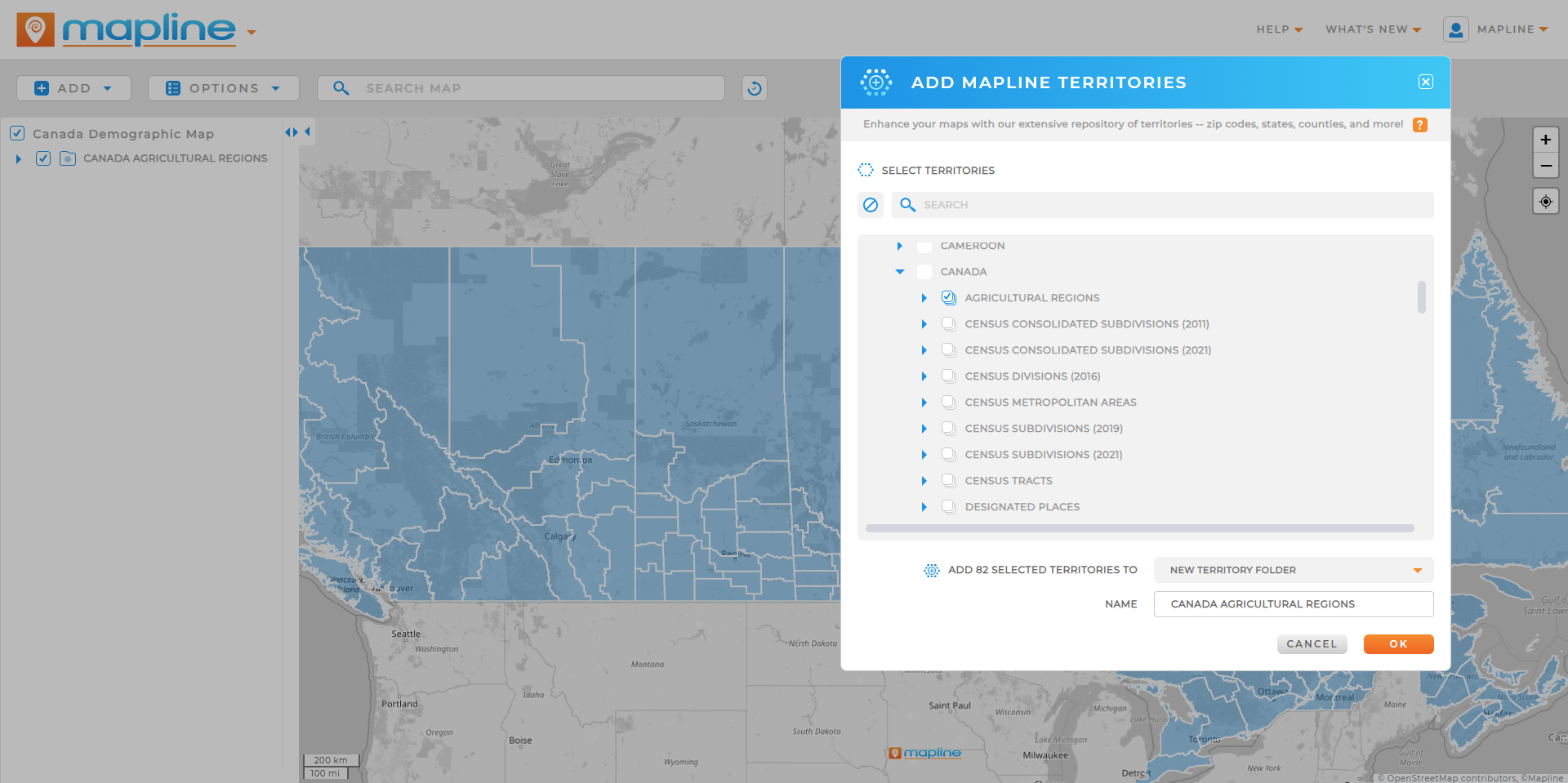The width and height of the screenshot is (1568, 783).
Task: Click the refresh map icon
Action: click(x=755, y=88)
